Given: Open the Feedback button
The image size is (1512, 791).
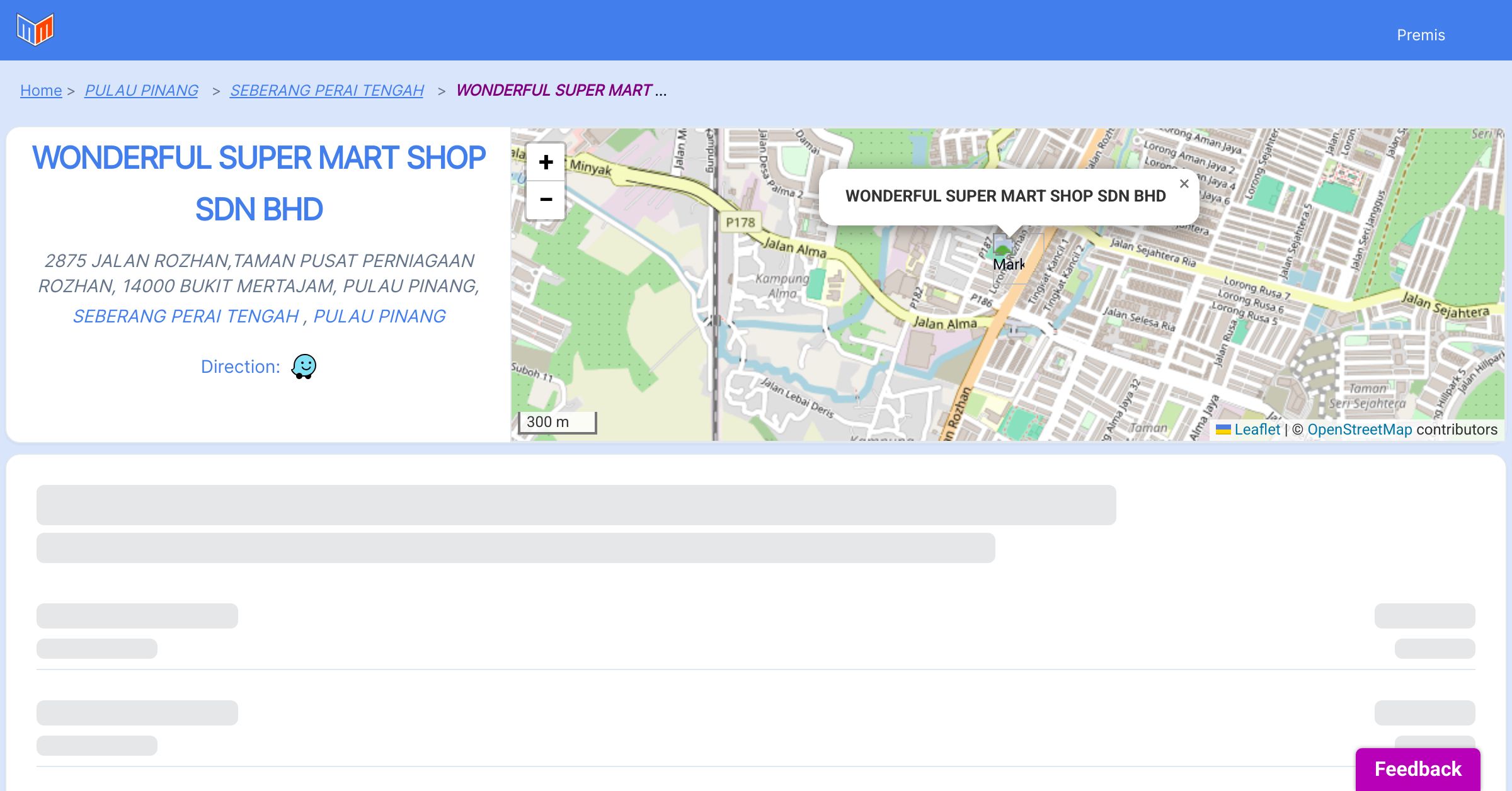Looking at the screenshot, I should (1417, 768).
